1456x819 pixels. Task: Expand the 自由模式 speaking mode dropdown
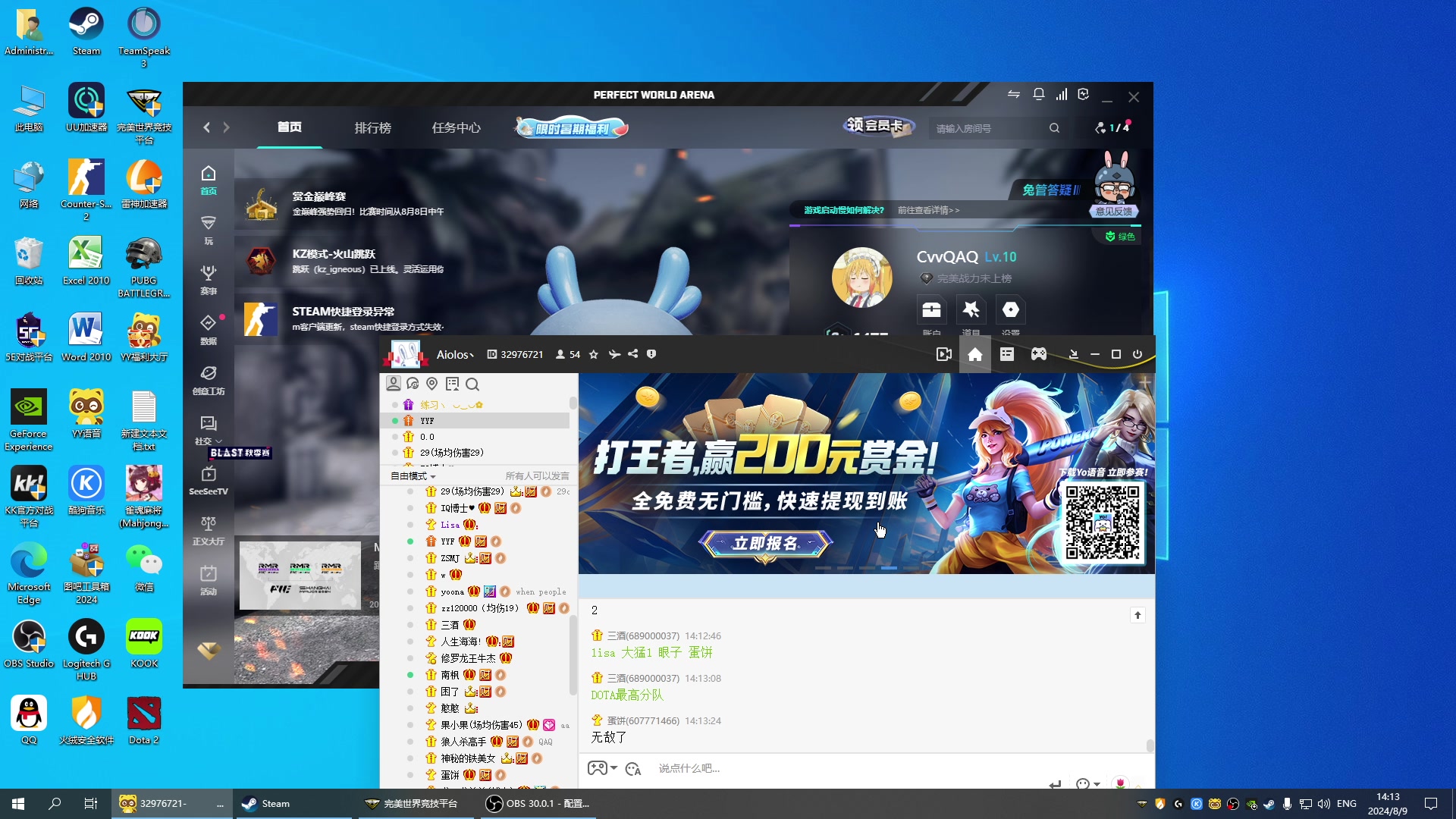point(413,476)
